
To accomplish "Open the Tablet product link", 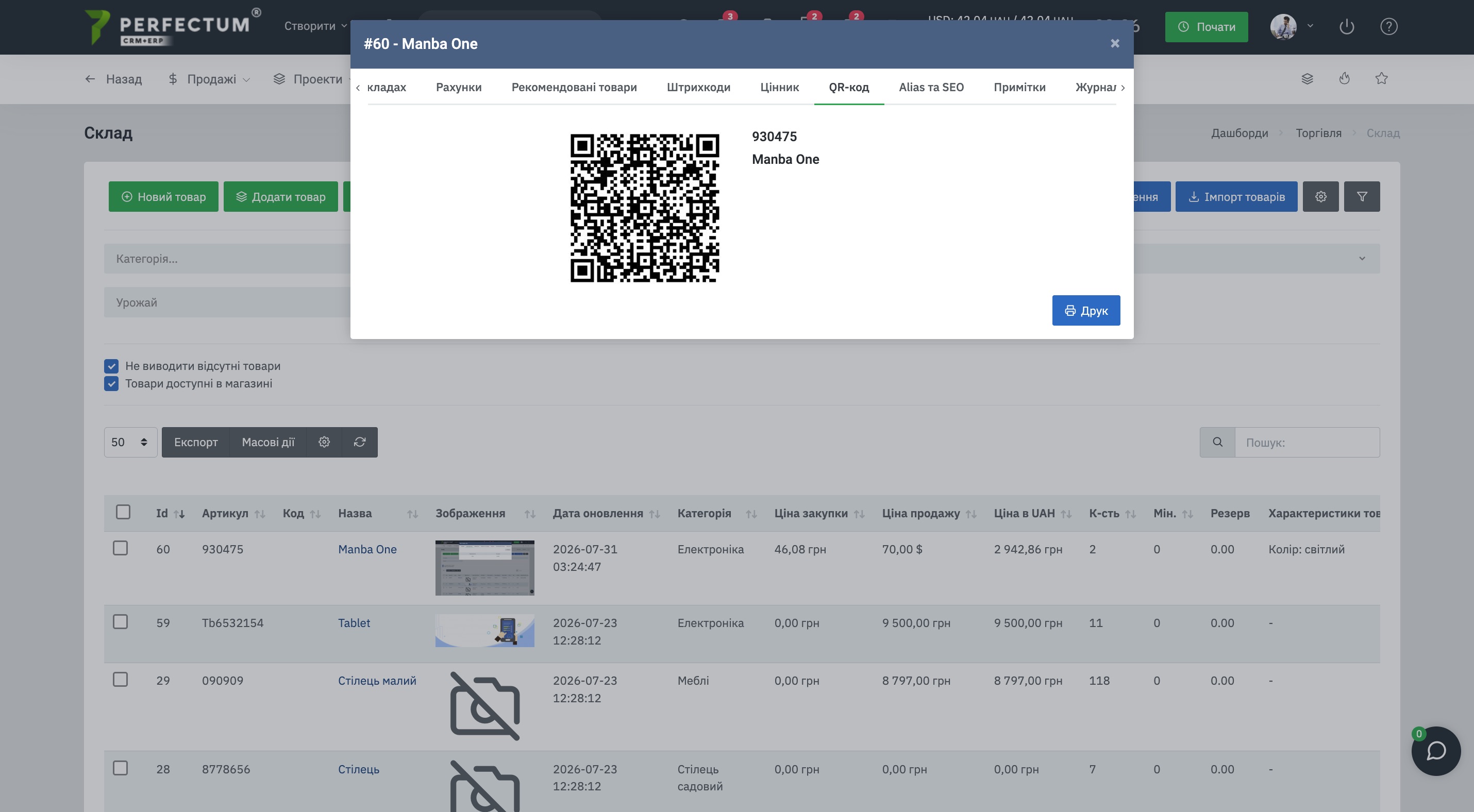I will (x=354, y=623).
